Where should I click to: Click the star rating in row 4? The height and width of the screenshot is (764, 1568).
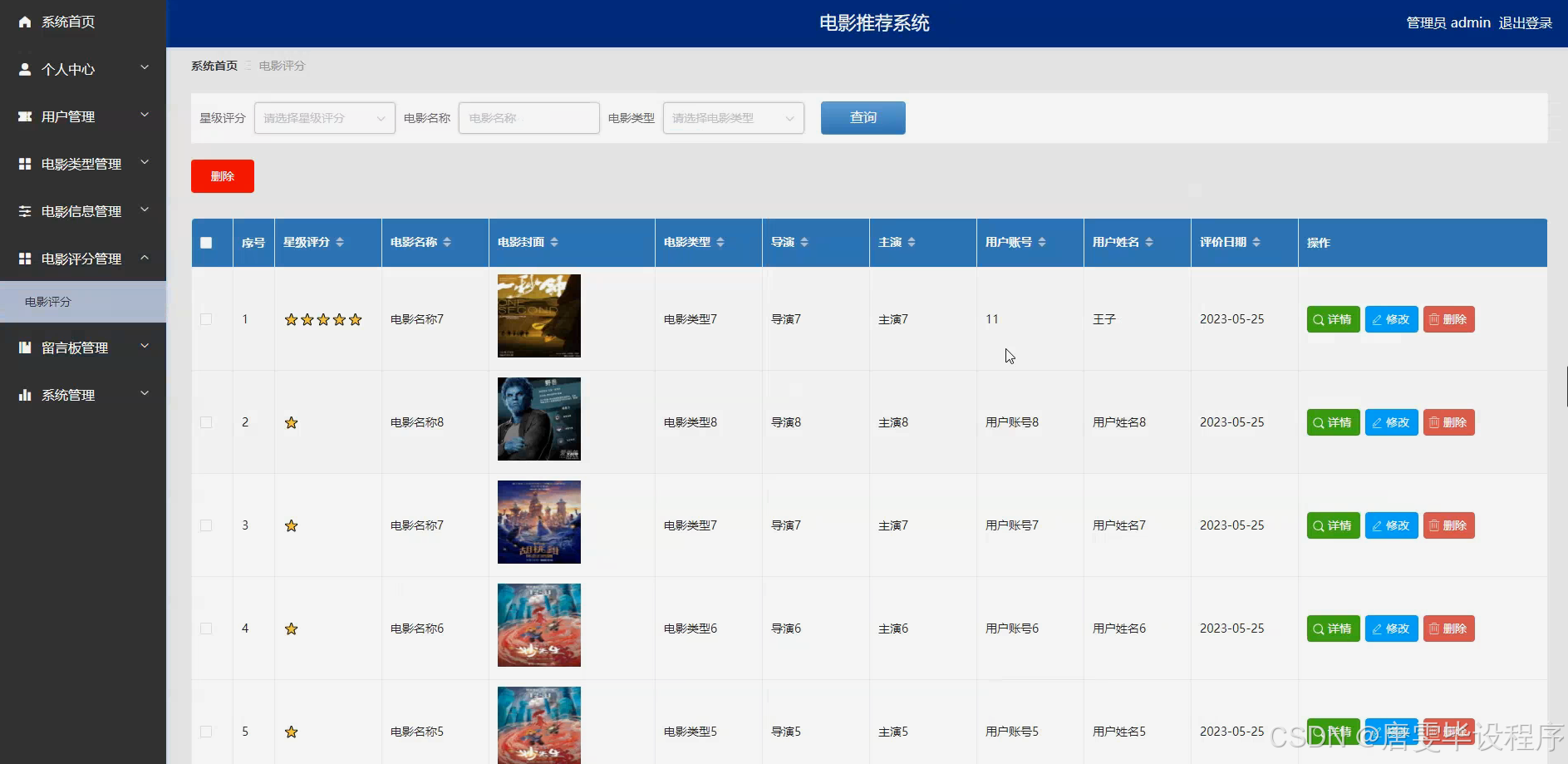291,628
